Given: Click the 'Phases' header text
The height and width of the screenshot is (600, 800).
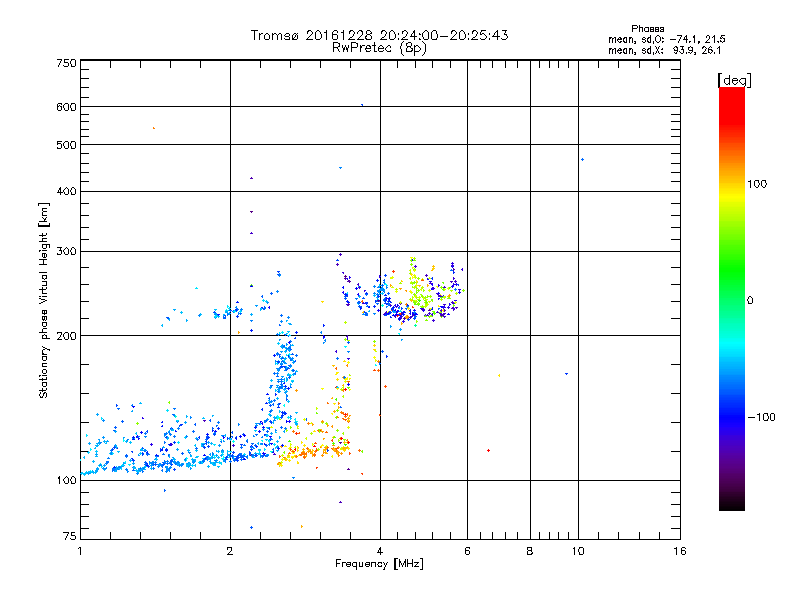Looking at the screenshot, I should (647, 29).
